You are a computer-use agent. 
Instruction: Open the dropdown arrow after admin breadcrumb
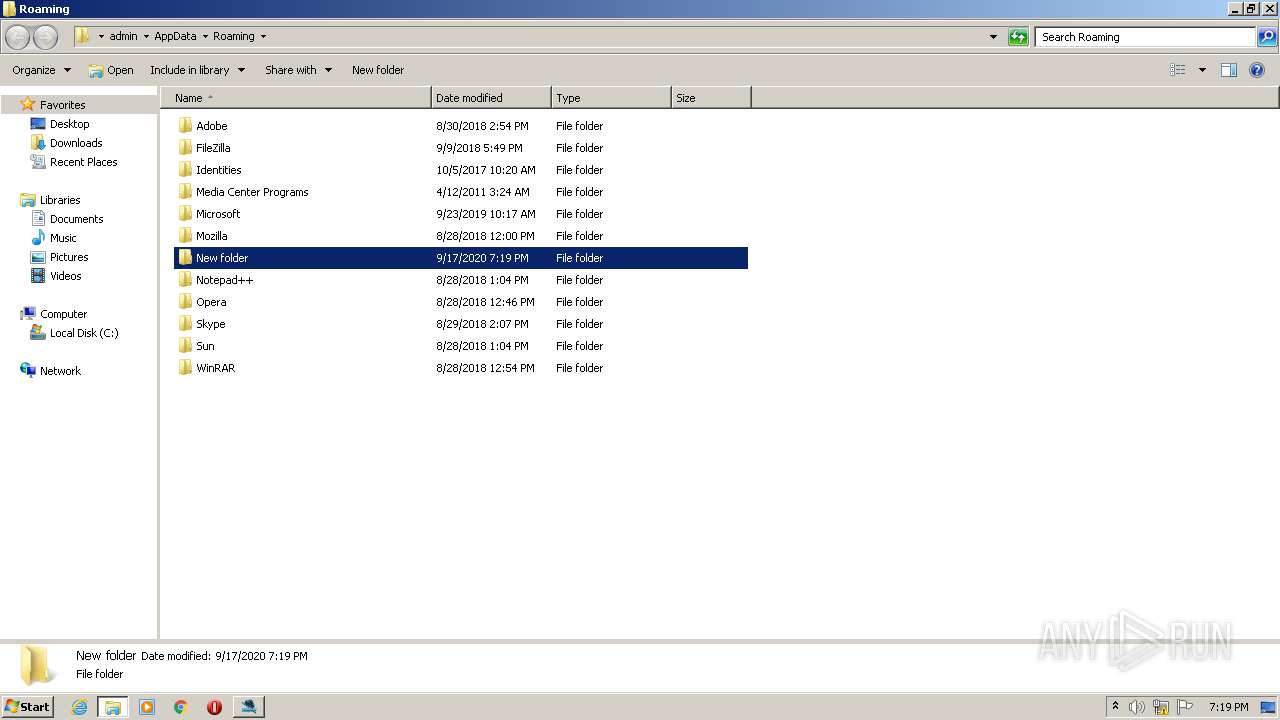[146, 37]
